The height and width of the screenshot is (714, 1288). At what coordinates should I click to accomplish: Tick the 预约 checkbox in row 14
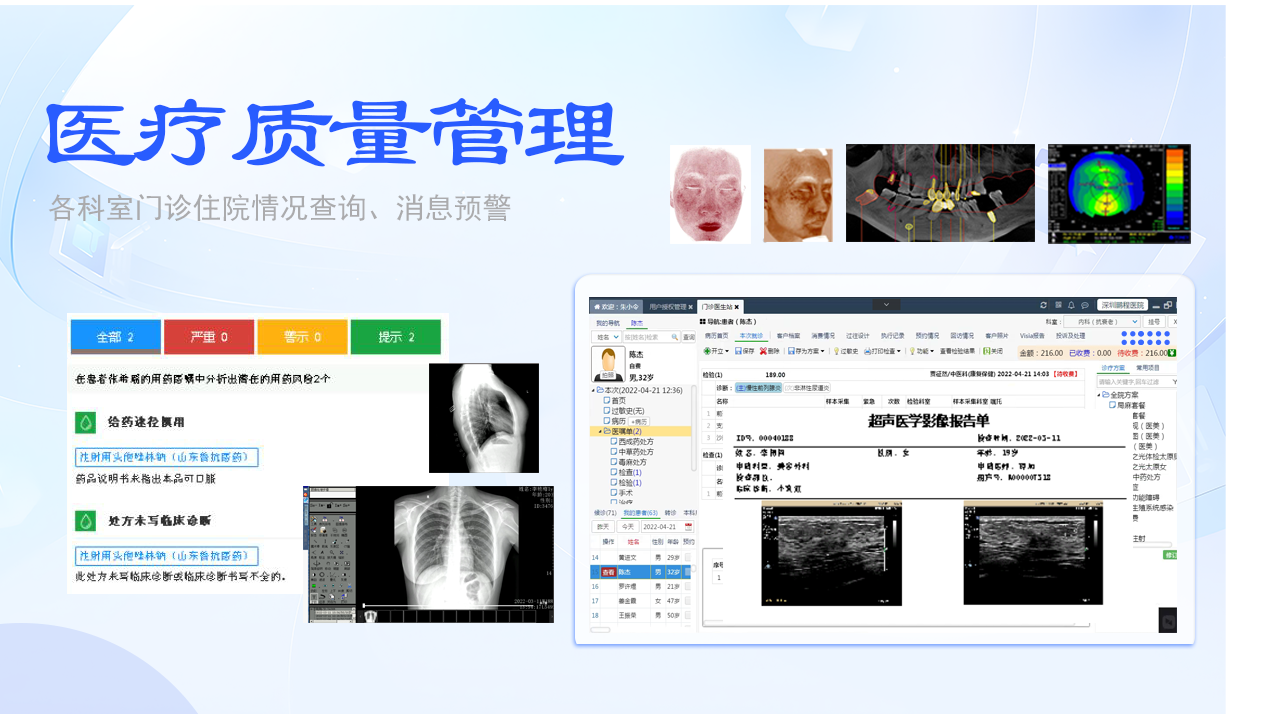point(688,557)
